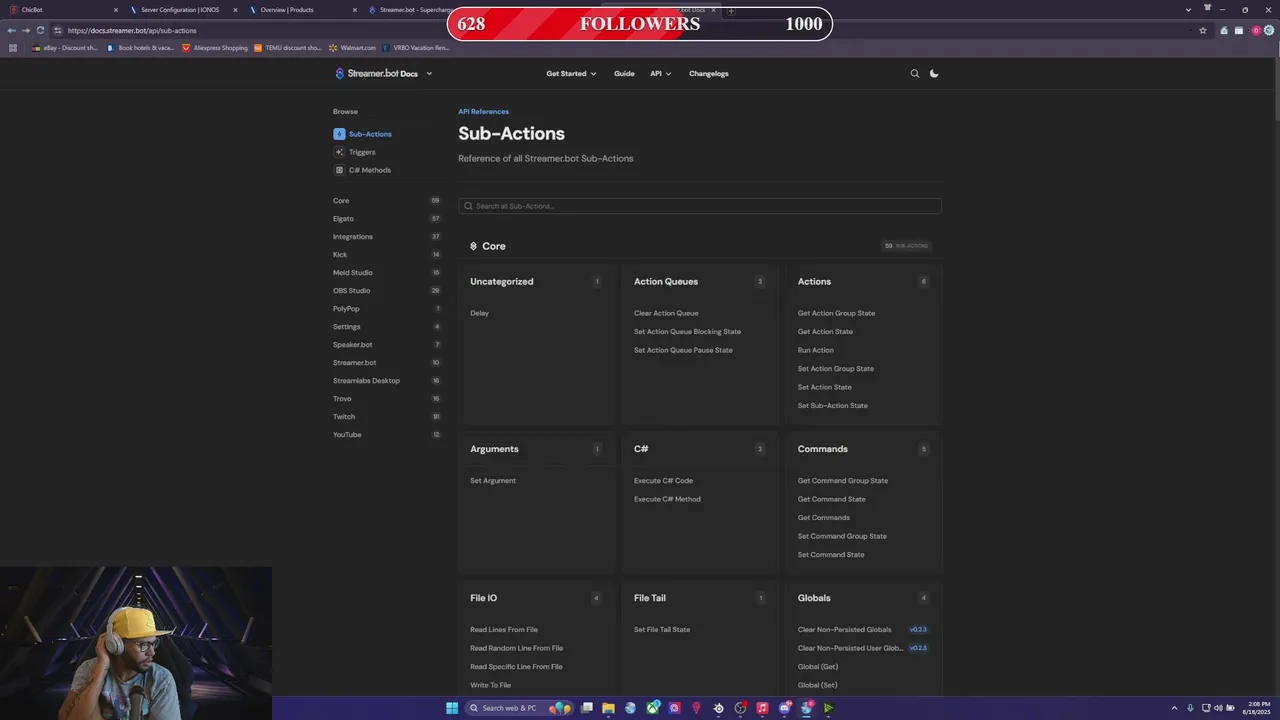Open the Aliexpress Shopping bookmark
The height and width of the screenshot is (720, 1280).
[214, 48]
